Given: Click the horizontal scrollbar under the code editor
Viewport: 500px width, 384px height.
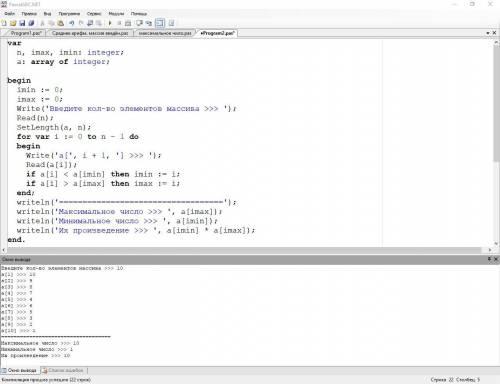Looking at the screenshot, I should pyautogui.click(x=247, y=250).
